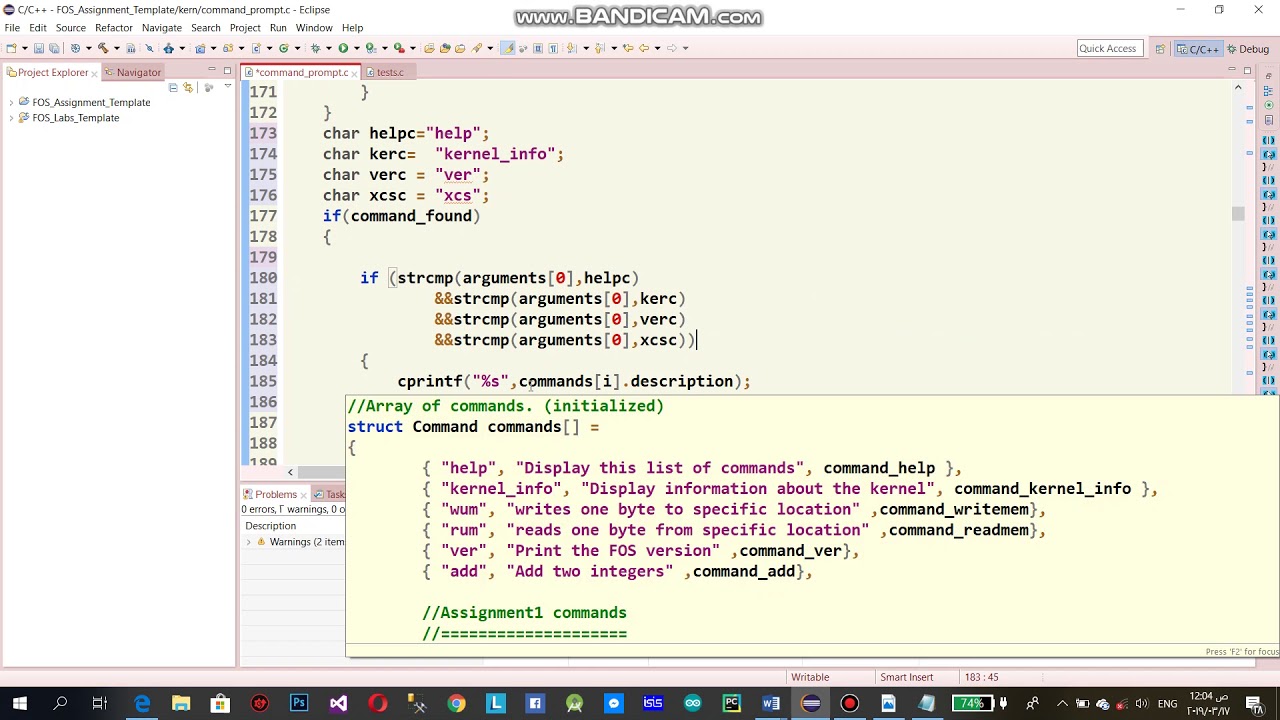The height and width of the screenshot is (720, 1280).
Task: Click the green target icon in right trim
Action: pyautogui.click(x=1268, y=105)
